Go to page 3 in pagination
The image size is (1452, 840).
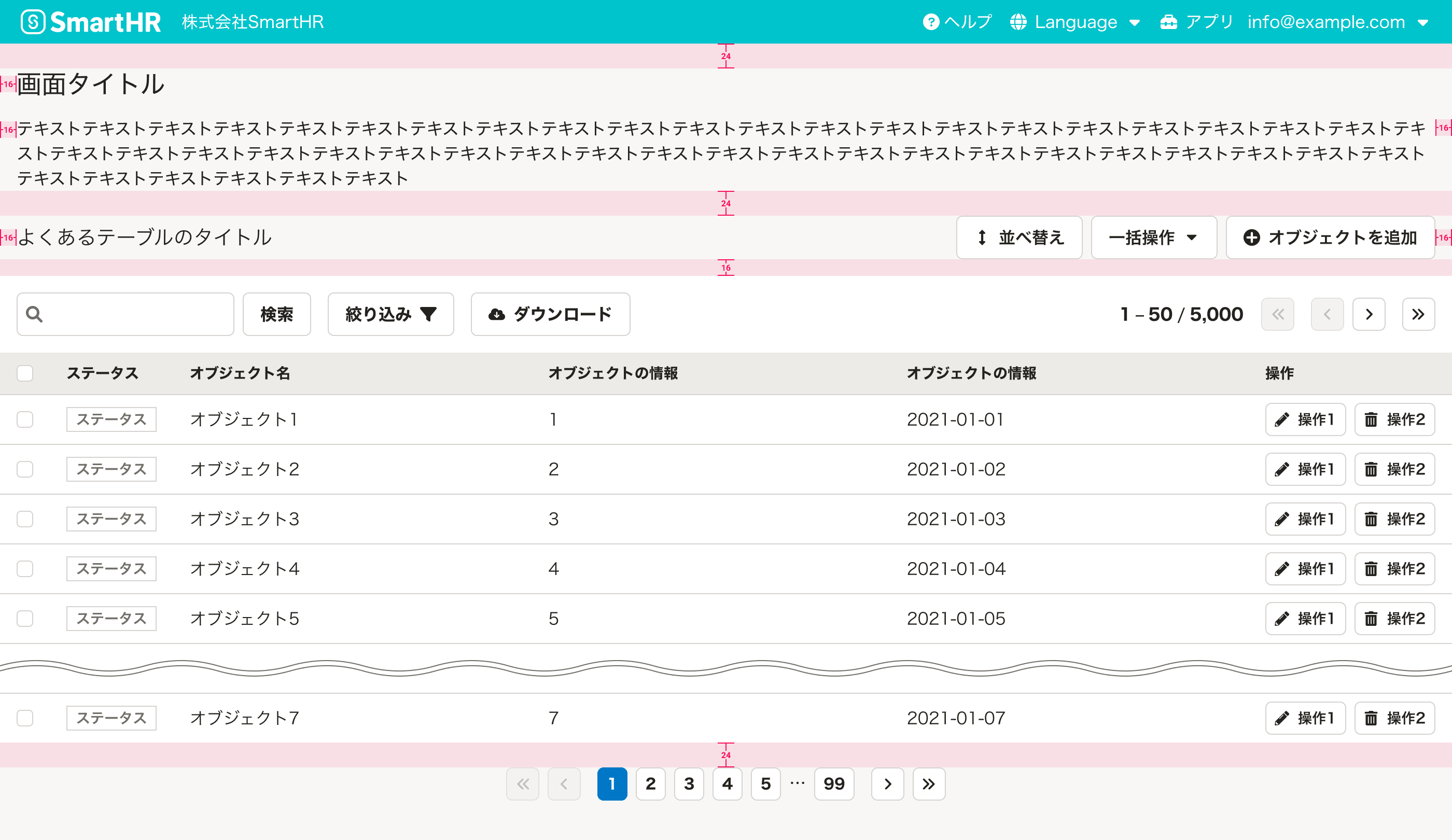(689, 784)
